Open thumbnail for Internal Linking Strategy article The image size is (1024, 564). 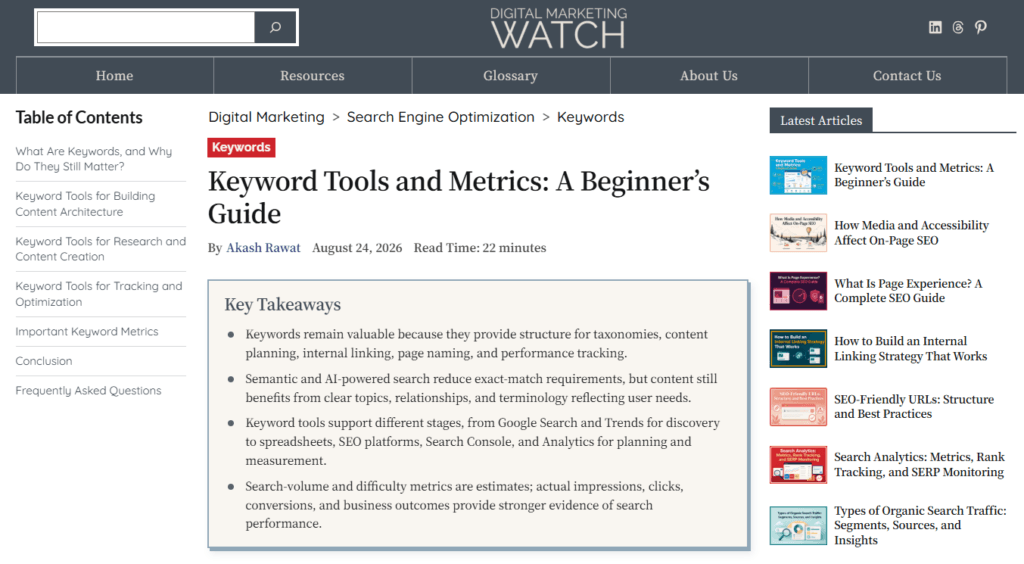[x=798, y=349]
